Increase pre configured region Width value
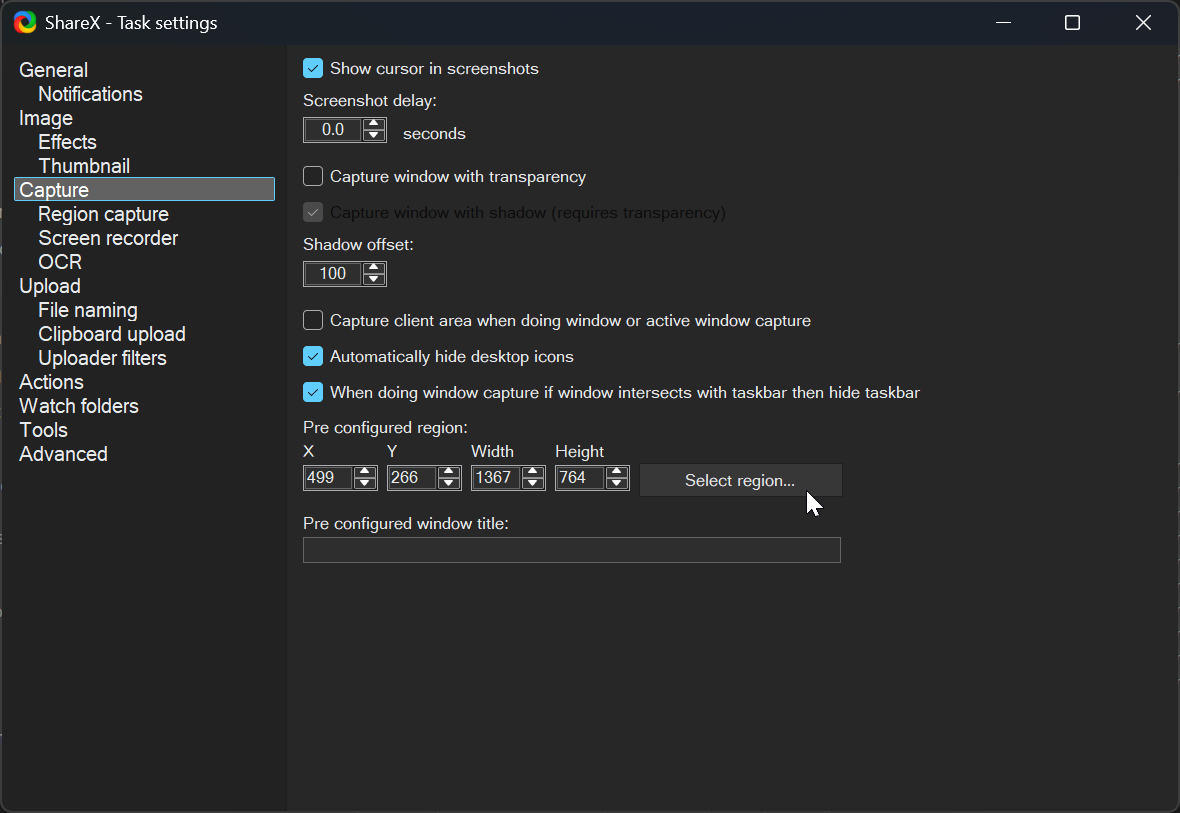Screen dimensions: 1180x813 tap(533, 472)
